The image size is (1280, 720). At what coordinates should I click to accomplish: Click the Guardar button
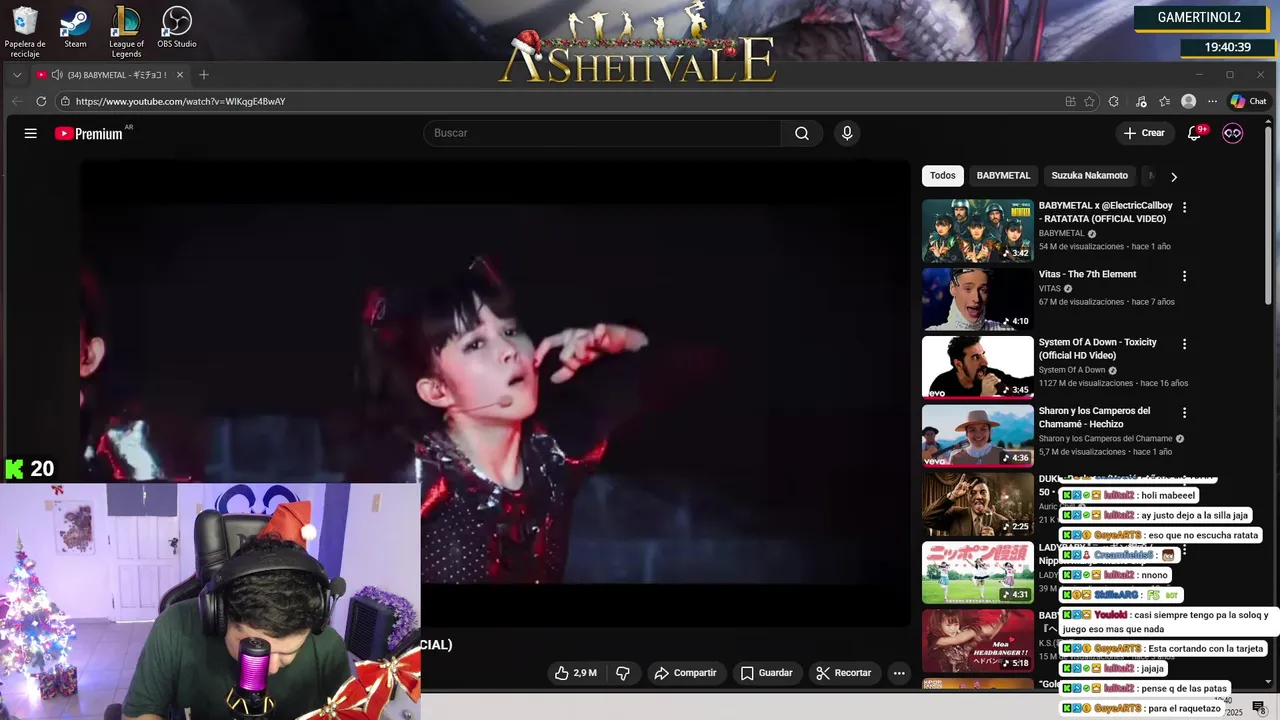766,673
